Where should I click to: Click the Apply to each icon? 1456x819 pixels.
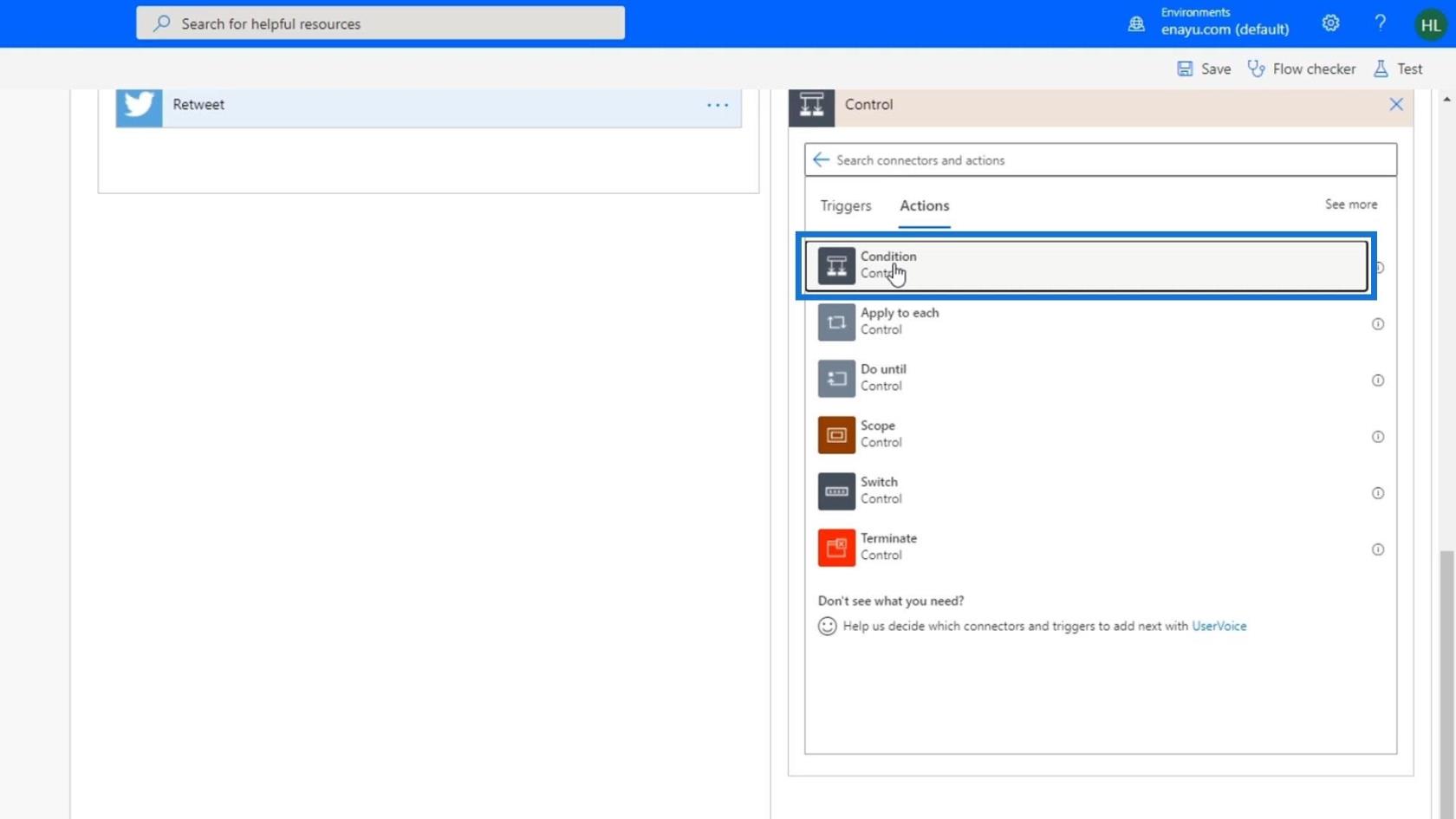point(836,322)
